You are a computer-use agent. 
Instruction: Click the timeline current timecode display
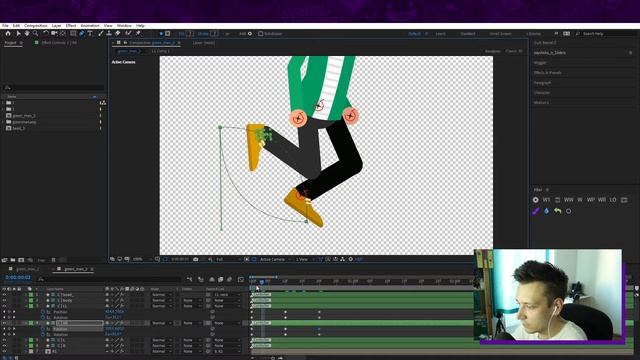pos(18,278)
